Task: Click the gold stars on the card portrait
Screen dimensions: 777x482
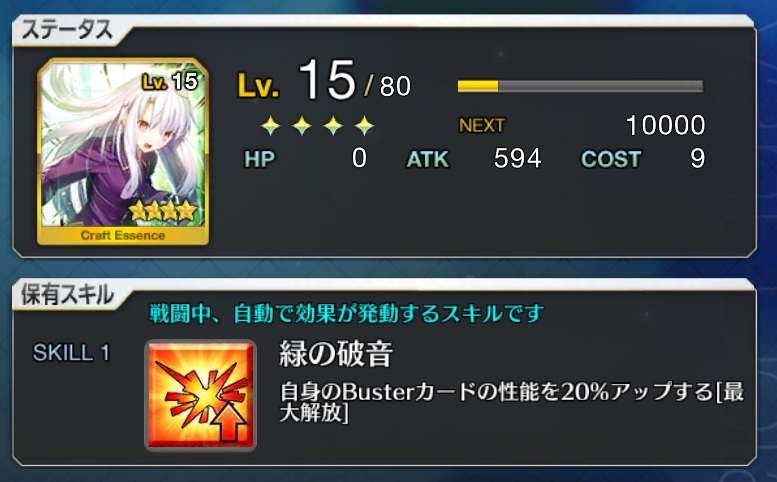Action: pyautogui.click(x=163, y=211)
